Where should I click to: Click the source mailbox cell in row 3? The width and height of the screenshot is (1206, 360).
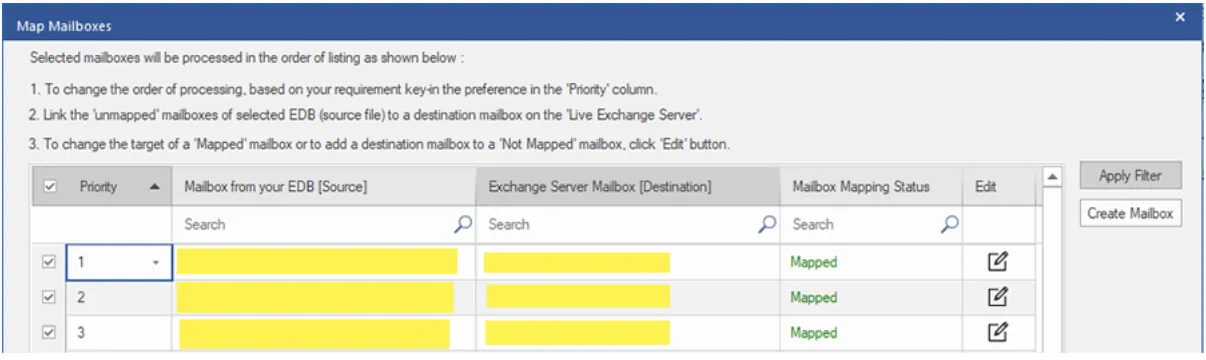coord(325,333)
